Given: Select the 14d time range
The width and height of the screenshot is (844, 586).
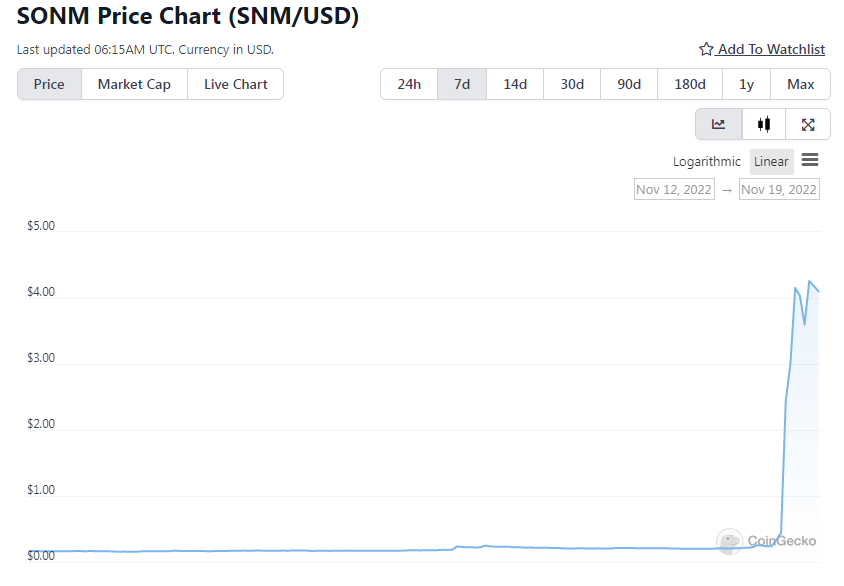Looking at the screenshot, I should 515,84.
